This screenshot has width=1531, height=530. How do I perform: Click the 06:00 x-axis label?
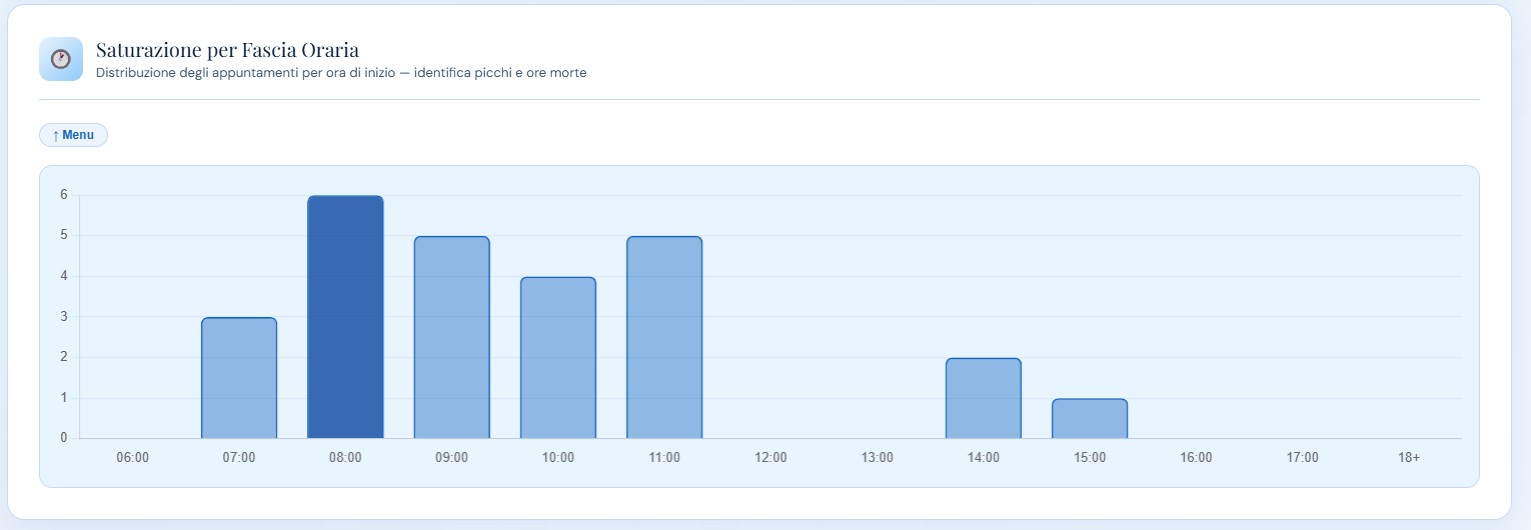[133, 457]
